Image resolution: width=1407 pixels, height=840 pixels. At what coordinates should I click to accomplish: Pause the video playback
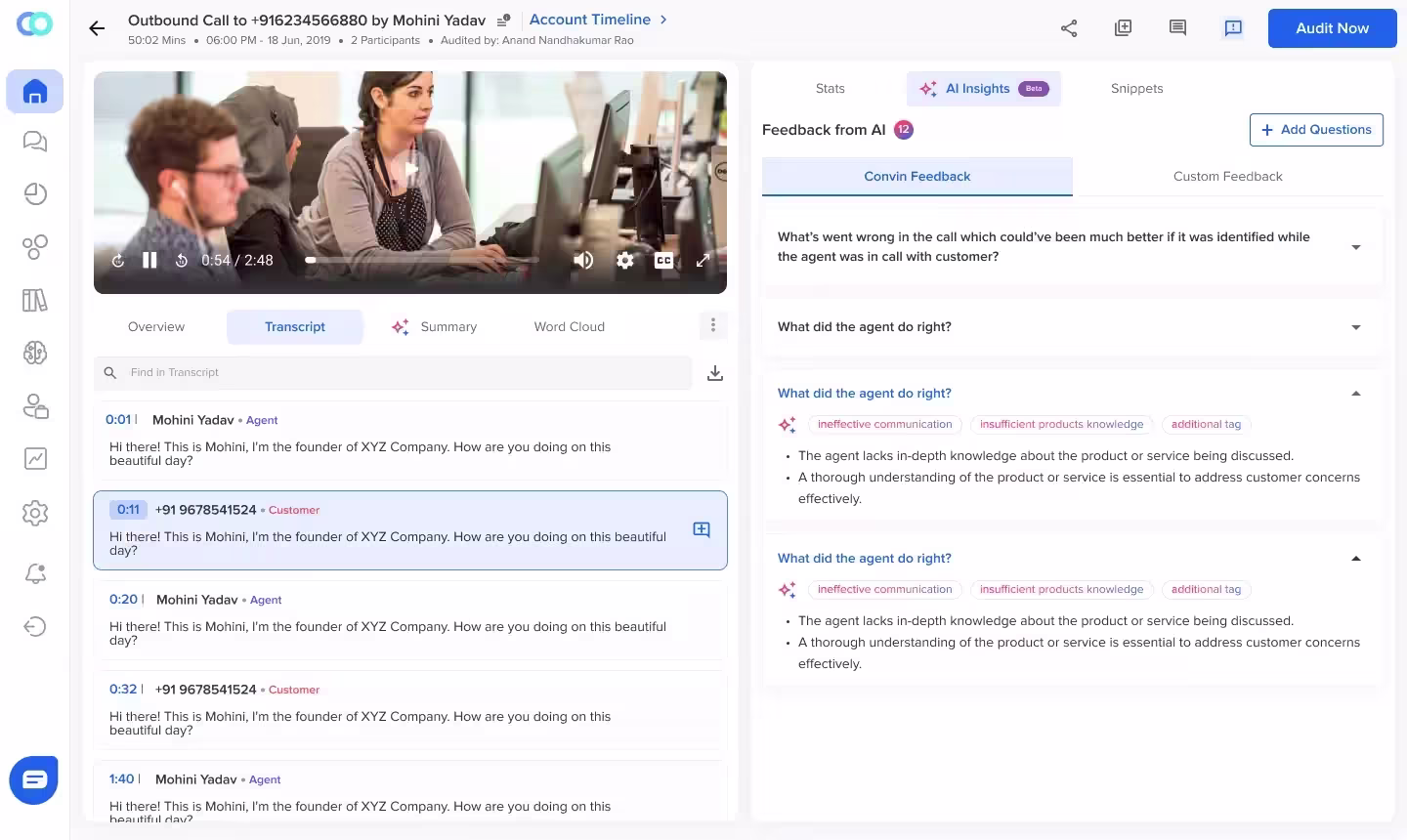click(x=149, y=260)
